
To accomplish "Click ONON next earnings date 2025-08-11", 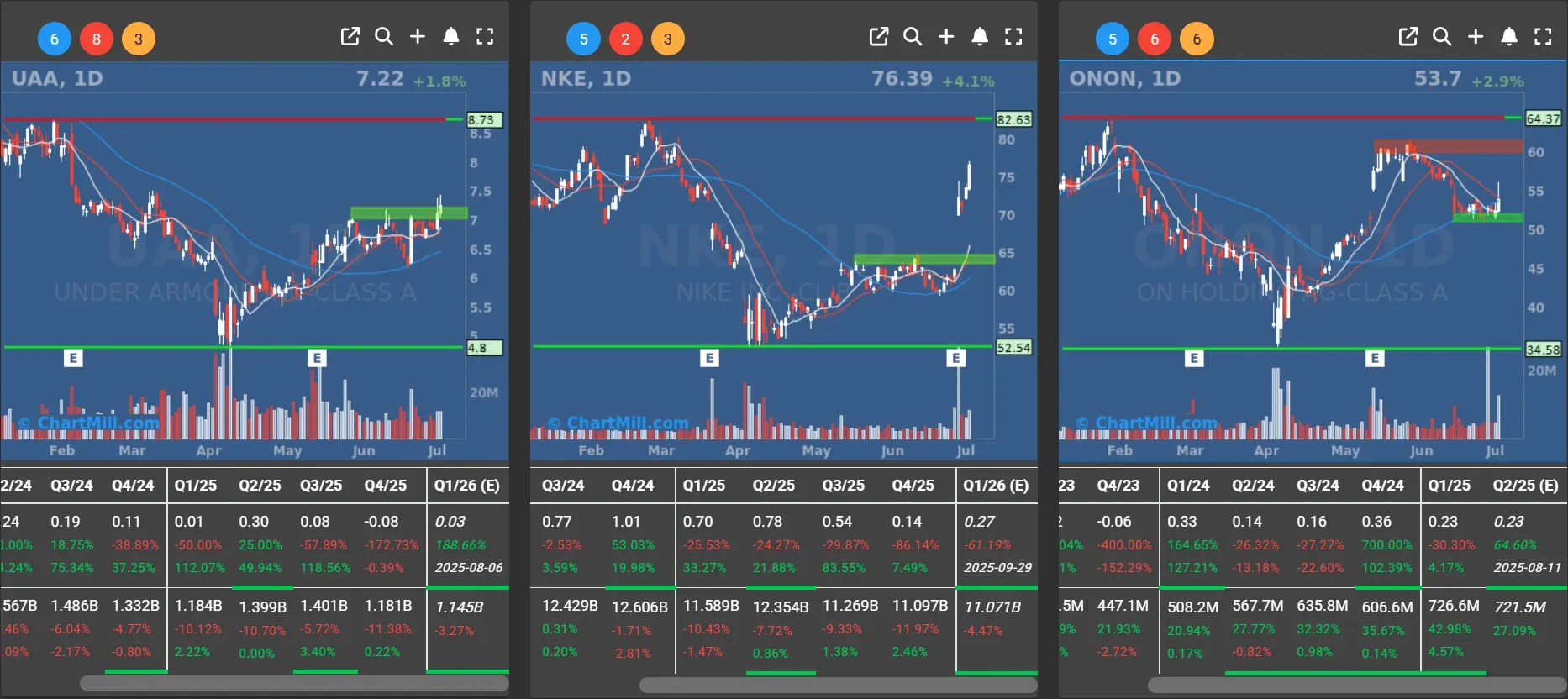I will [1527, 568].
